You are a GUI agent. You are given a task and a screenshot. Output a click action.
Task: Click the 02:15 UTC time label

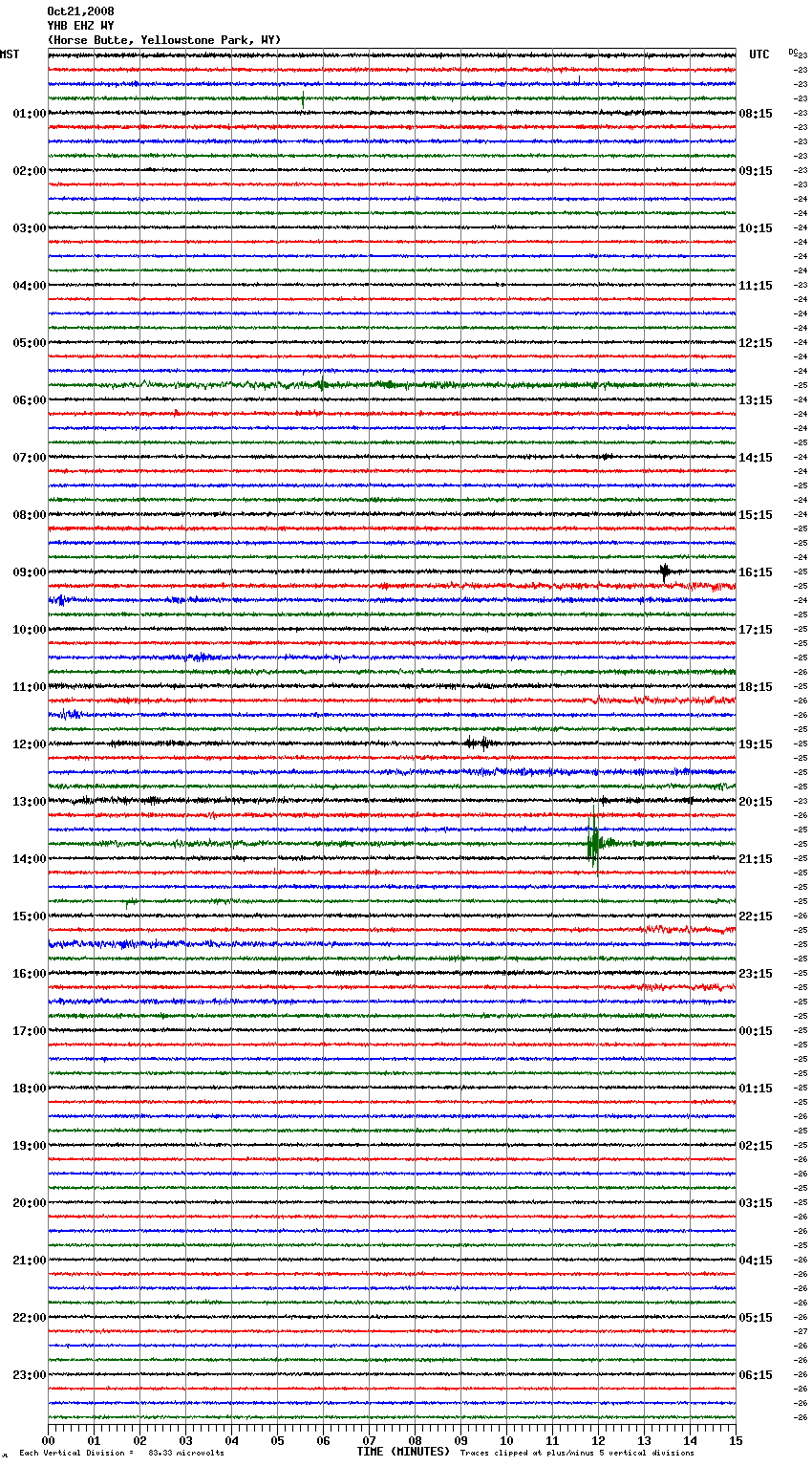tap(756, 1146)
